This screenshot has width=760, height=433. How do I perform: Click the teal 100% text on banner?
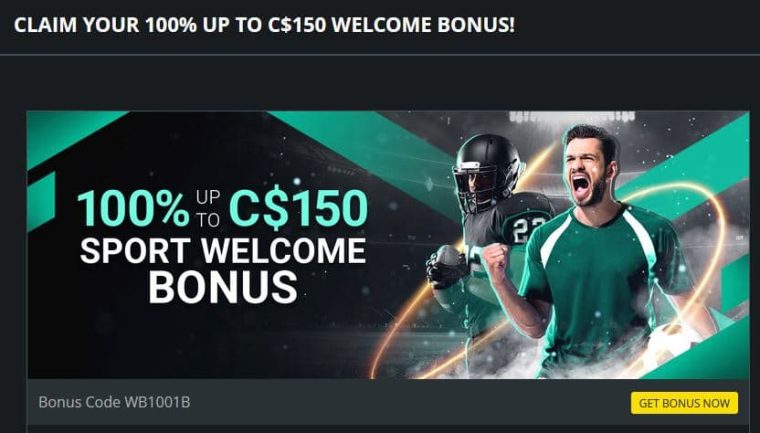pyautogui.click(x=133, y=209)
